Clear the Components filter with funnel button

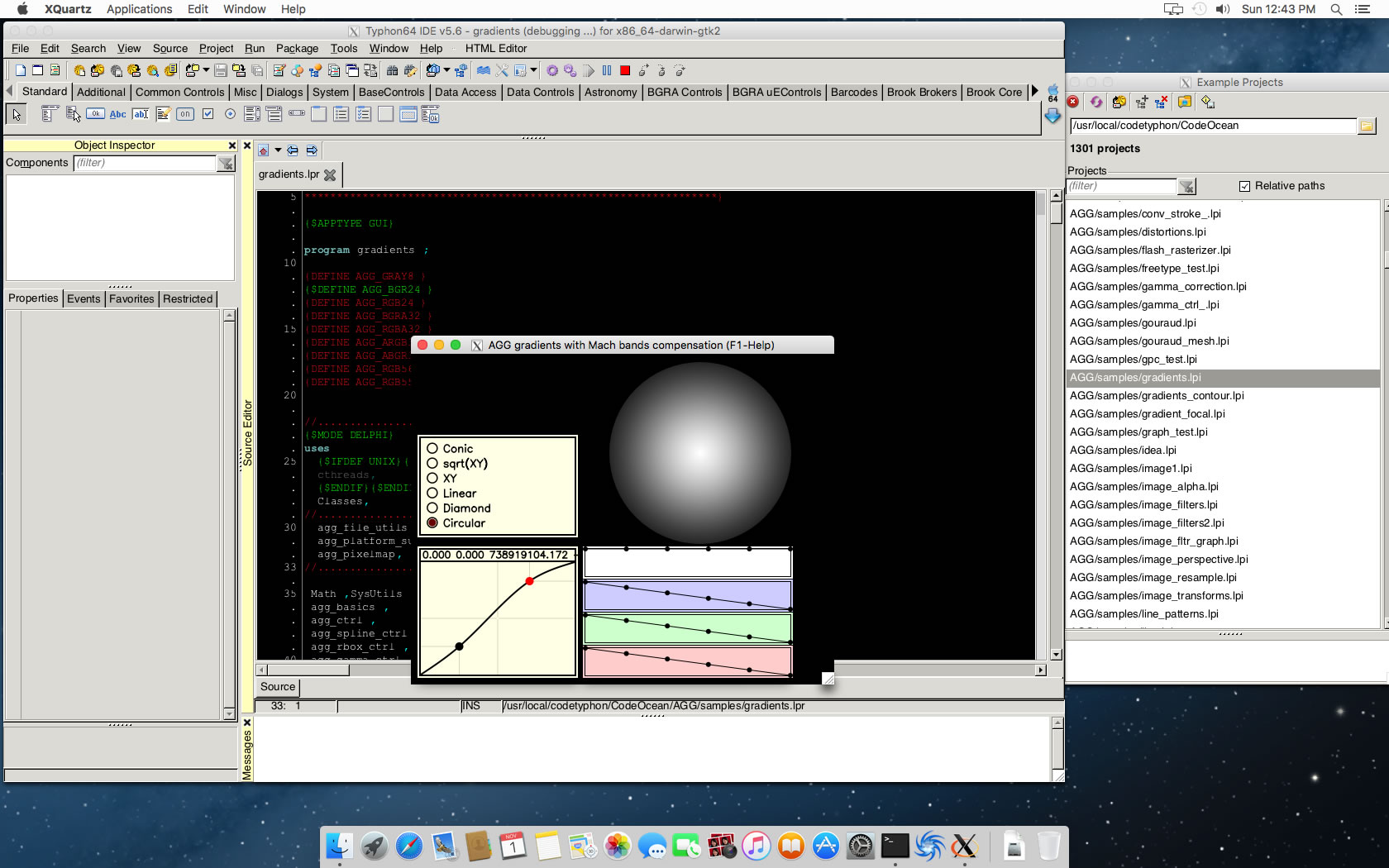[x=226, y=164]
